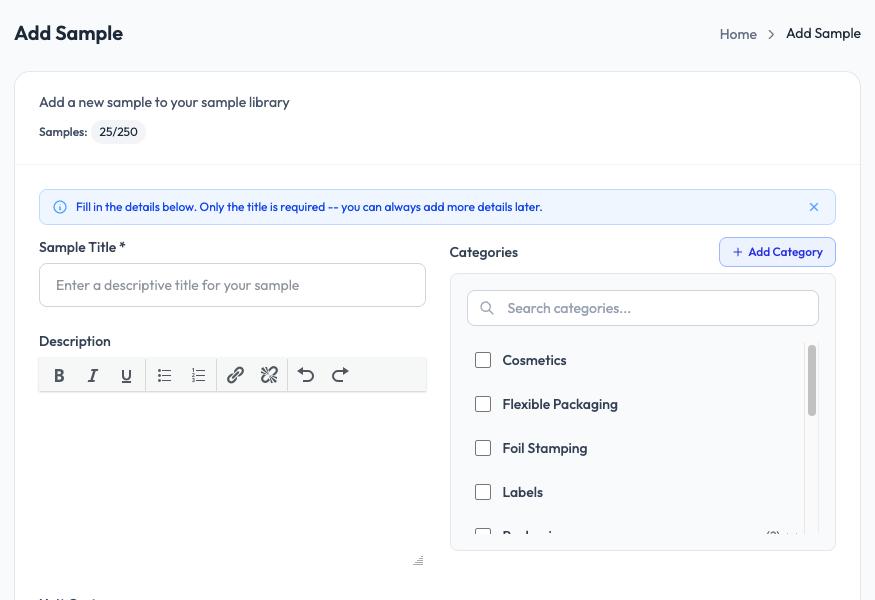Click the search magnifier in the categories panel
This screenshot has height=600, width=875.
click(487, 308)
